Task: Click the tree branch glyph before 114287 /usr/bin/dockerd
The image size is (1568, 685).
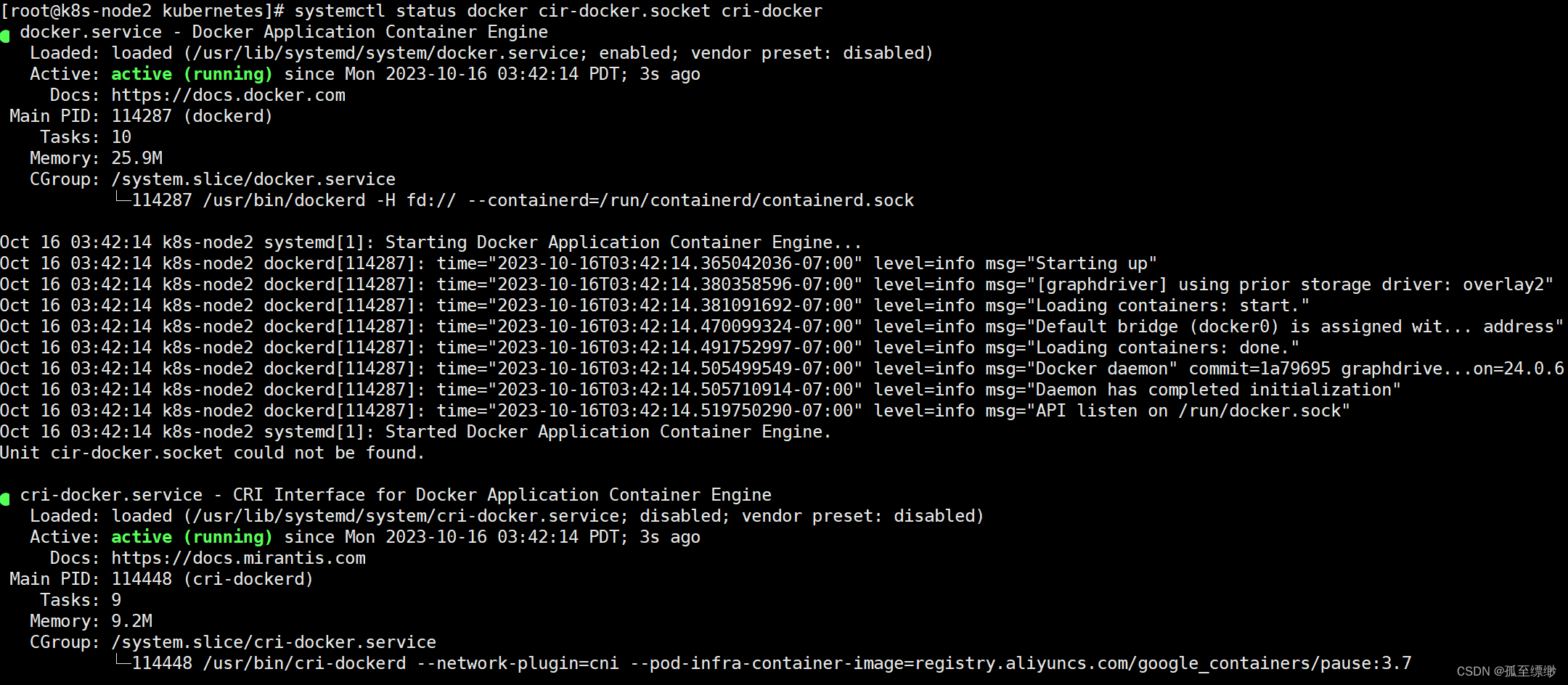Action: coord(122,198)
